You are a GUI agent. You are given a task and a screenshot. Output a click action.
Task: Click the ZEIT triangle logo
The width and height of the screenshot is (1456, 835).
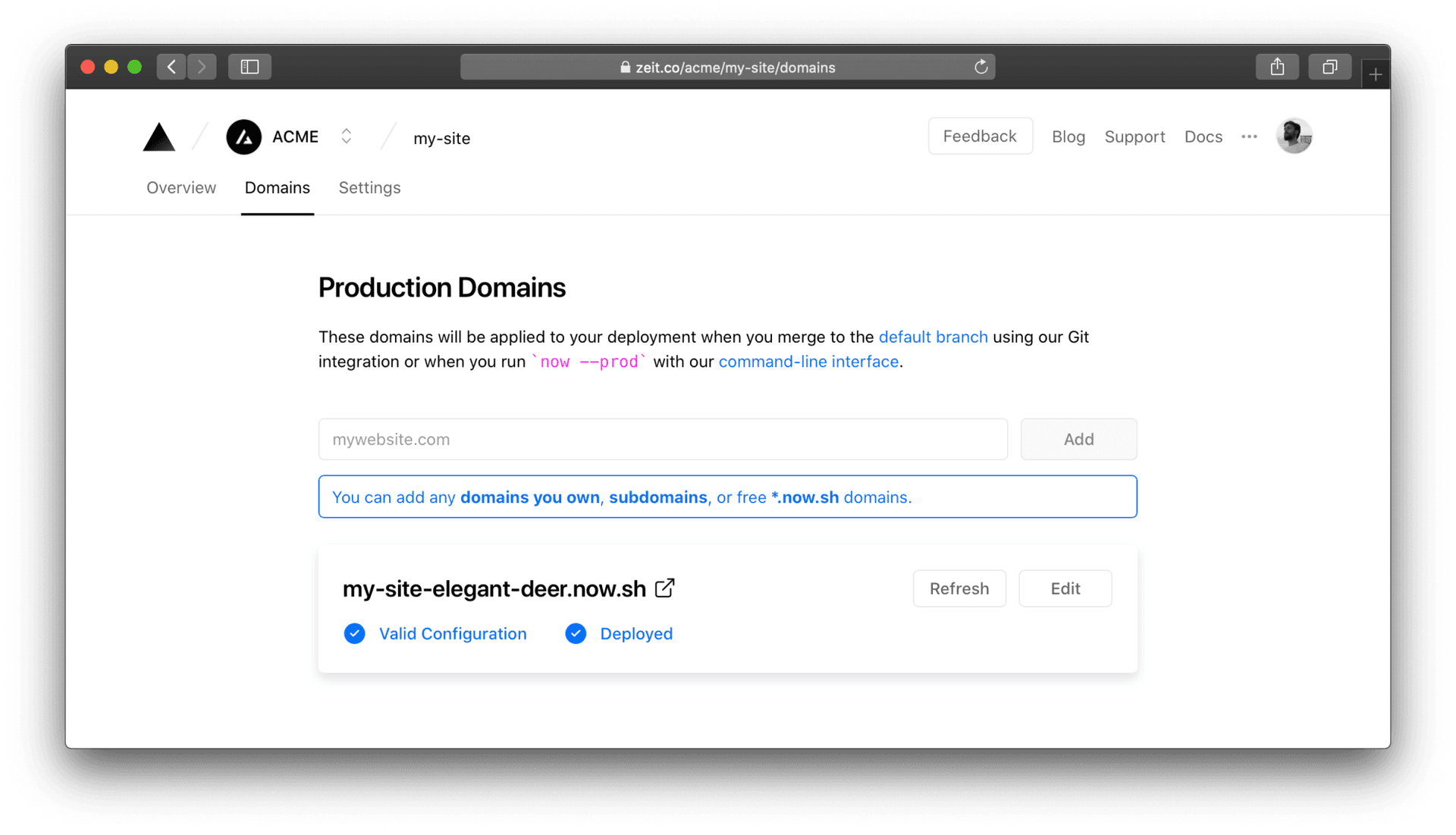click(x=158, y=137)
